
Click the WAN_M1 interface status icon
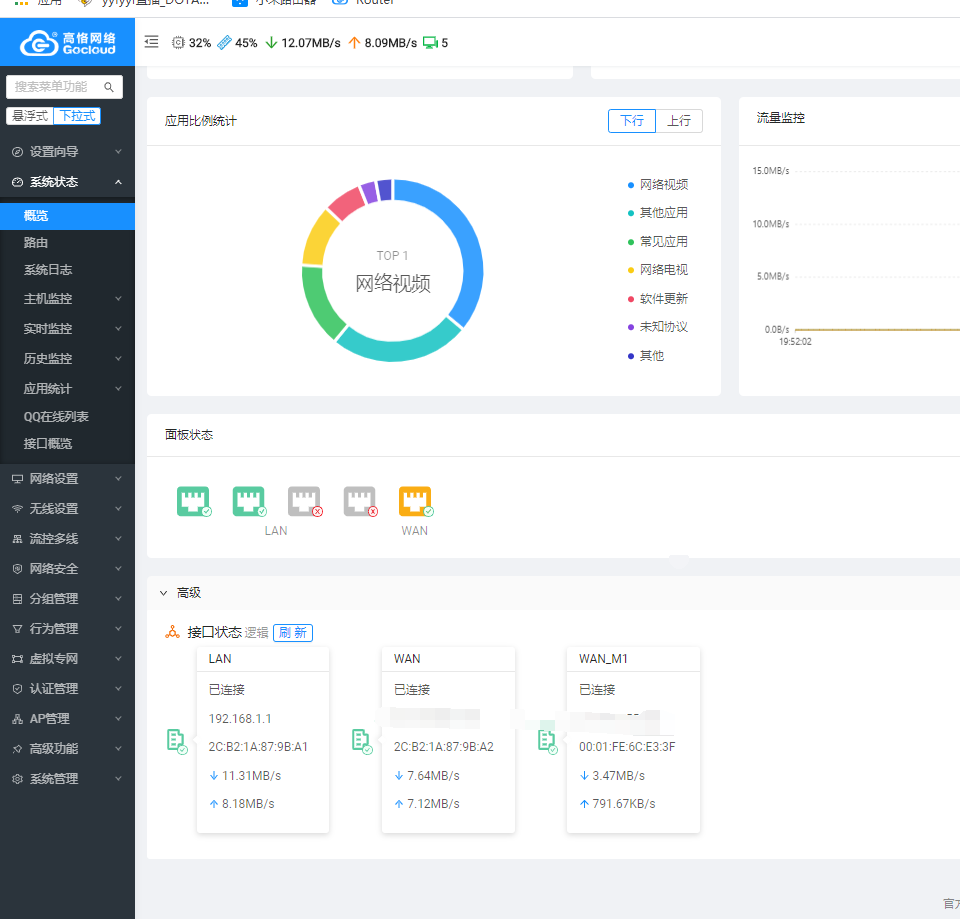546,740
